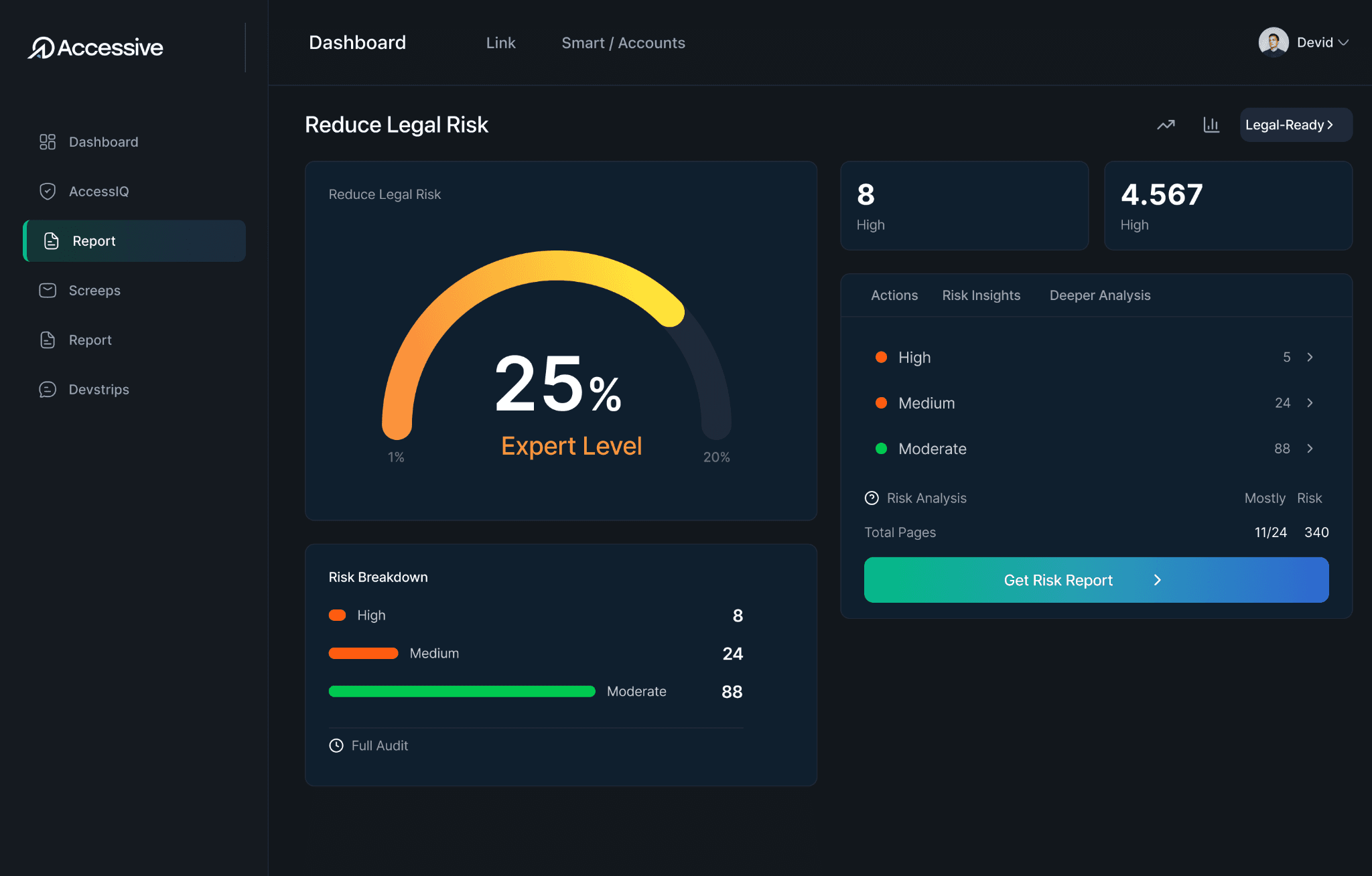Open the Dashboard section in sidebar
The height and width of the screenshot is (876, 1372).
click(x=103, y=141)
